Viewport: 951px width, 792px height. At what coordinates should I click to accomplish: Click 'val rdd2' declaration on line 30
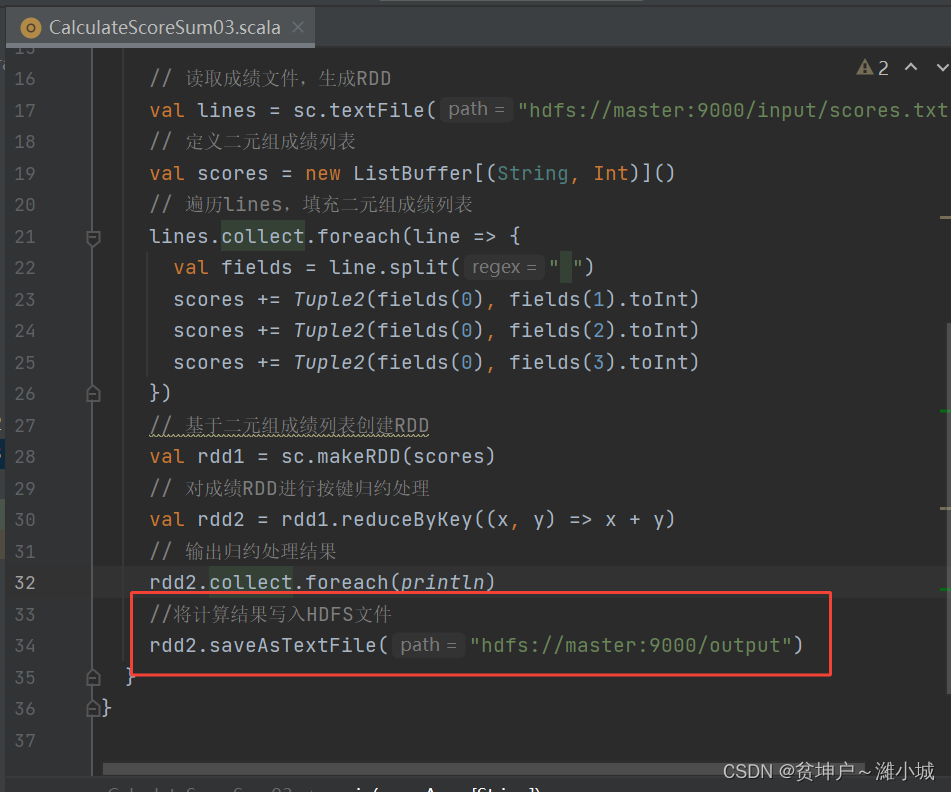pos(197,520)
